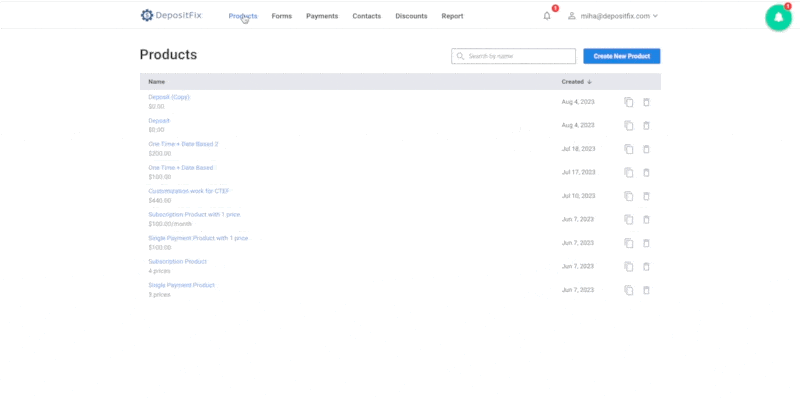Delete the Jul 17 One Time + Date Based

coord(646,172)
